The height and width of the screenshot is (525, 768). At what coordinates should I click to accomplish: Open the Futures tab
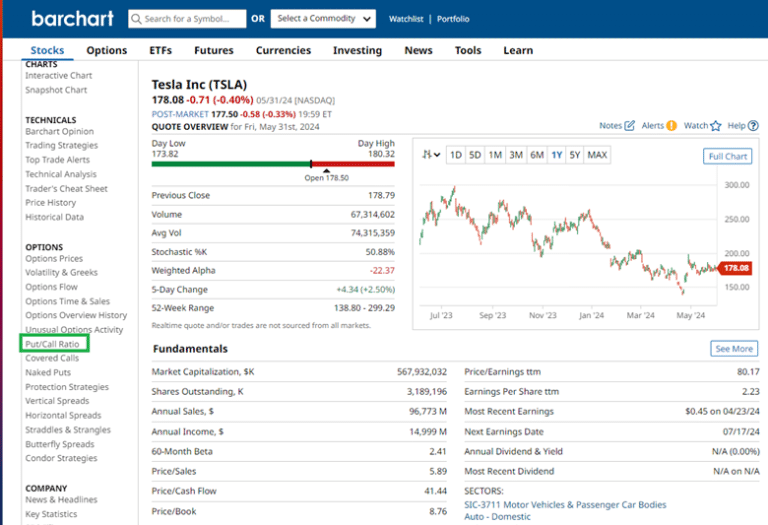tap(213, 50)
